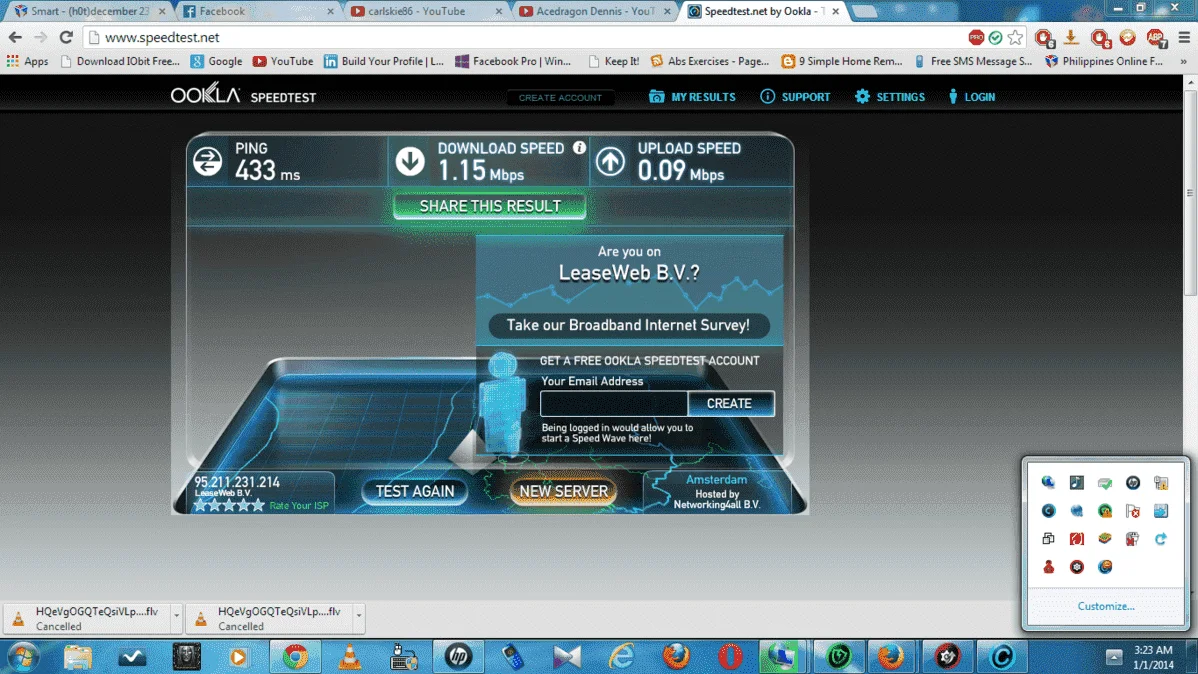This screenshot has width=1198, height=674.
Task: Click Adblock Plus extension icon
Action: coord(1155,37)
